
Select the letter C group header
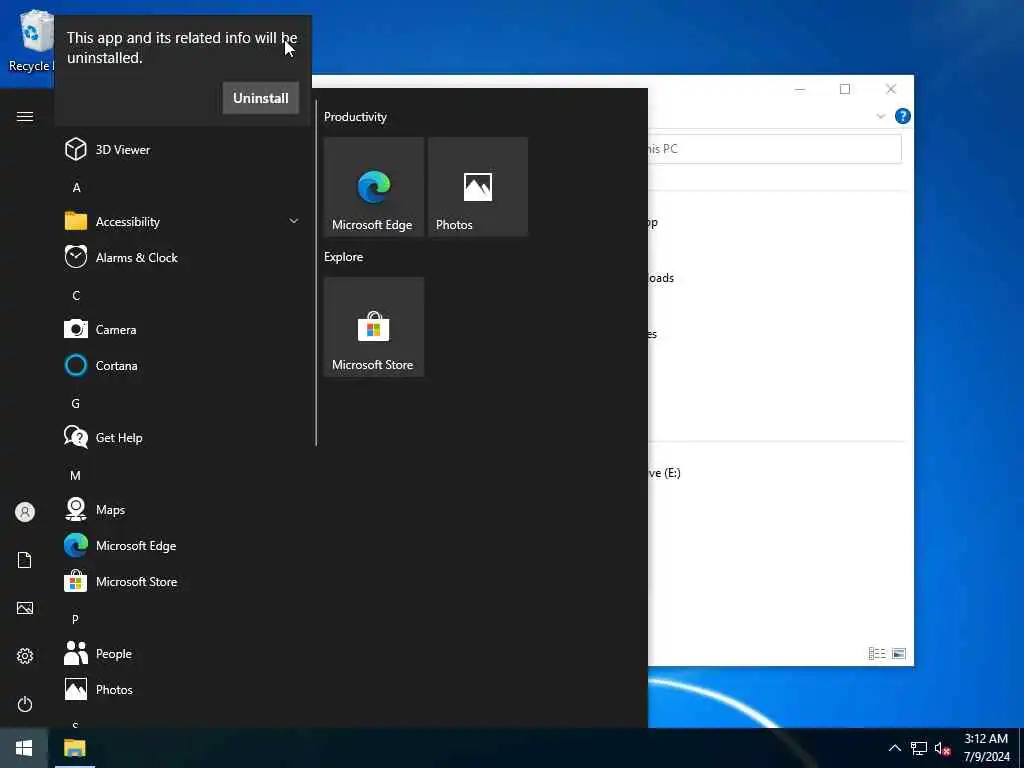tap(76, 295)
